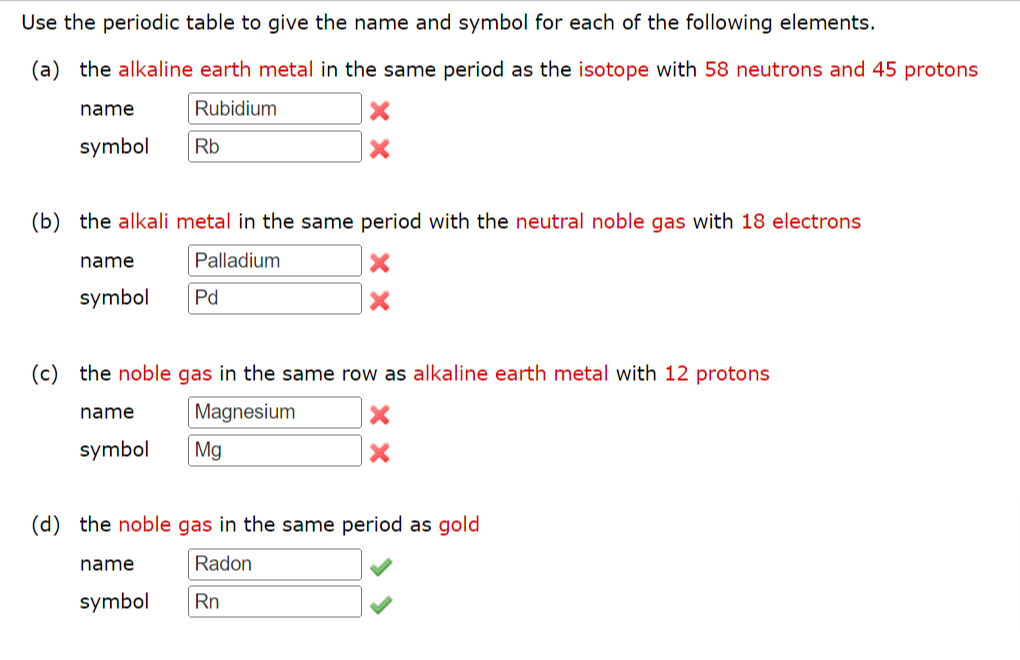The height and width of the screenshot is (660, 1020).
Task: Click inside the Palladium answer box
Action: 274,260
